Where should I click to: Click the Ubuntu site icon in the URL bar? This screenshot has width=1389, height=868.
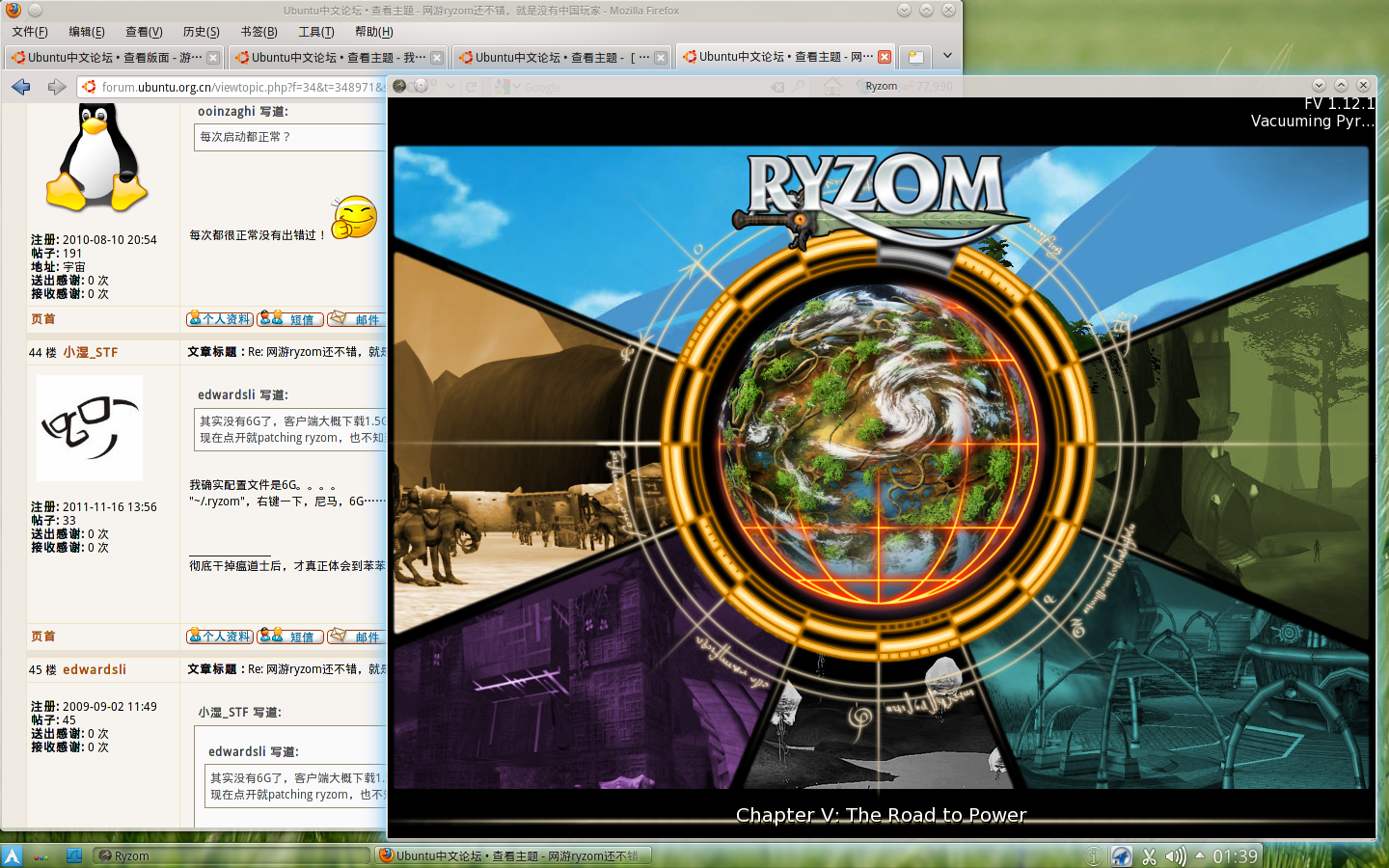pyautogui.click(x=90, y=87)
